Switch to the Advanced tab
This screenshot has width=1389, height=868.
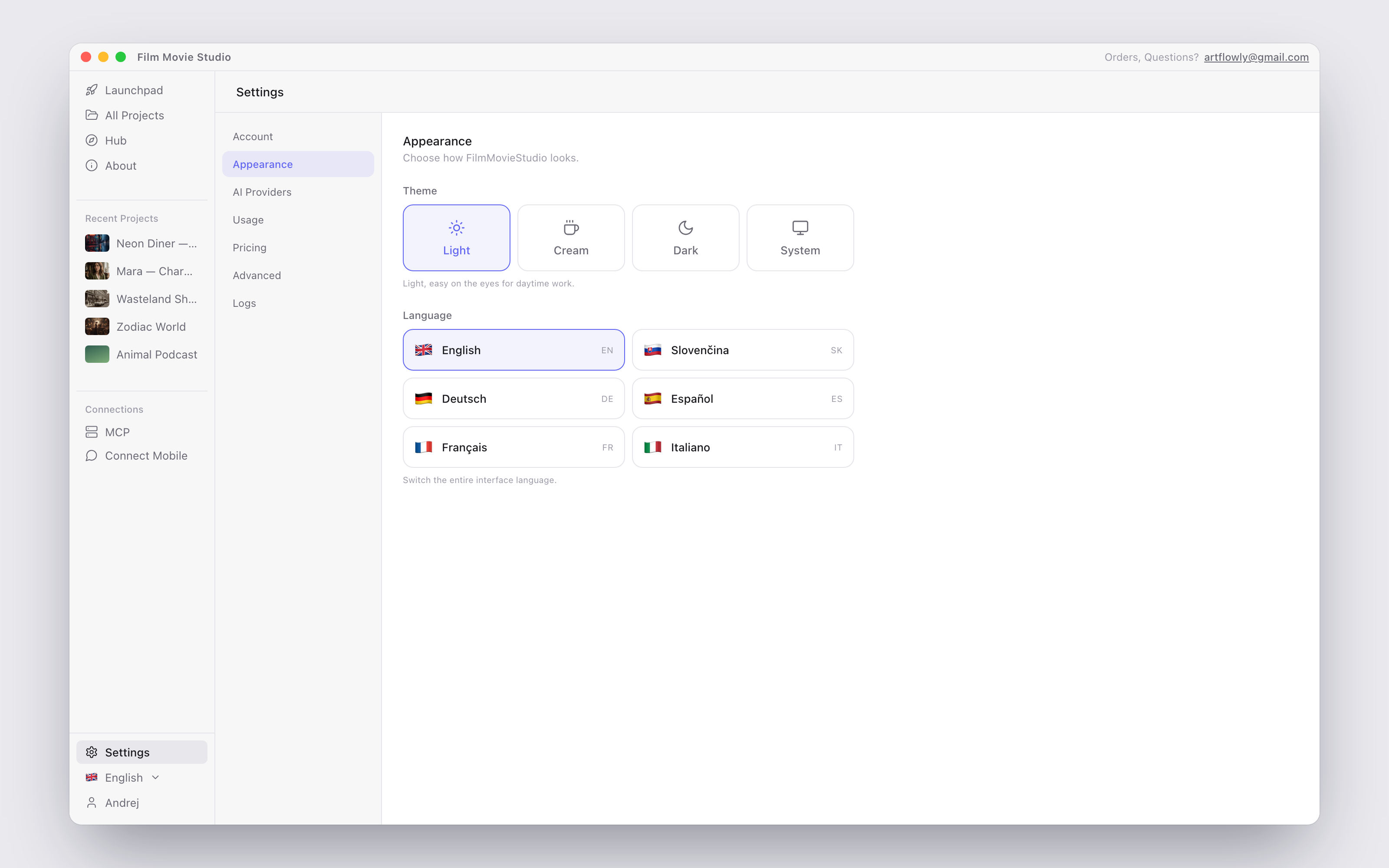click(x=298, y=276)
